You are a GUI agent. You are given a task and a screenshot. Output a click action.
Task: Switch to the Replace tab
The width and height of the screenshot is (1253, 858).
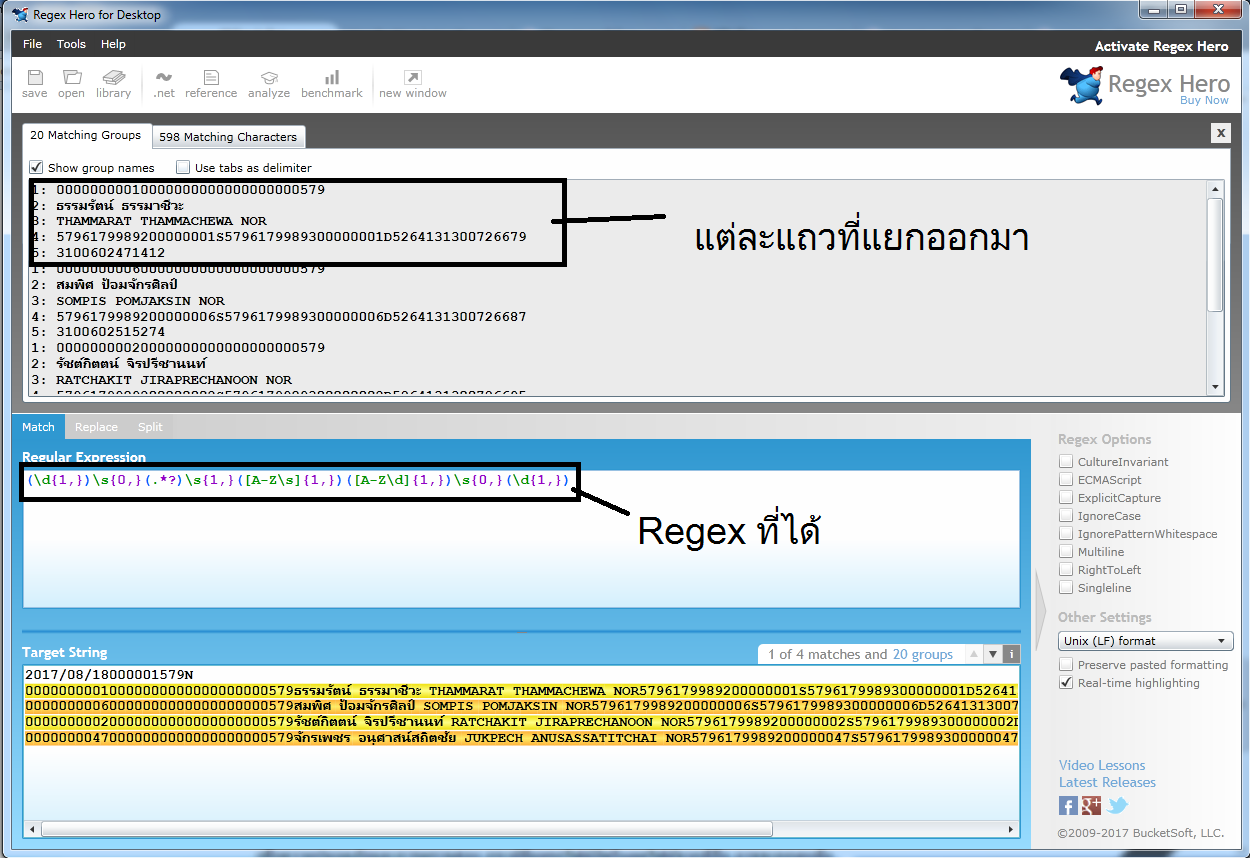[96, 427]
